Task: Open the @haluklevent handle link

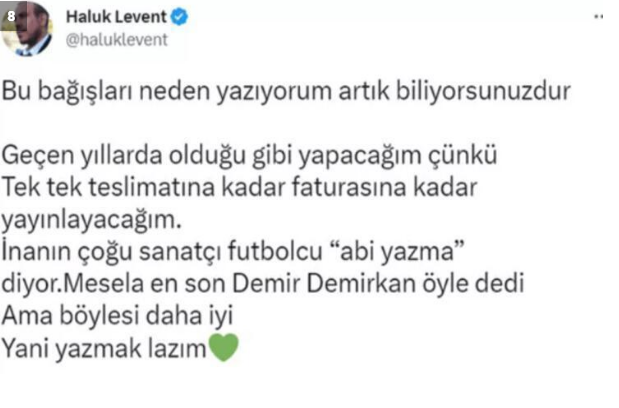Action: coord(116,40)
